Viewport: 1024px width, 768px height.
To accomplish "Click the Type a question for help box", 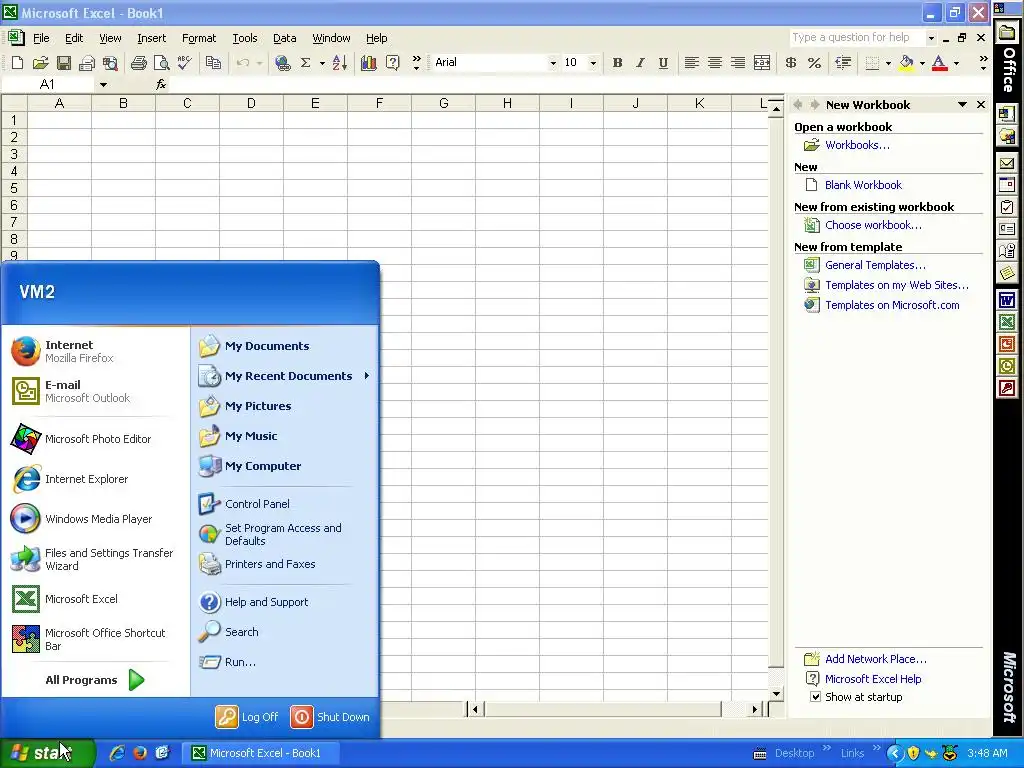I will pos(857,37).
